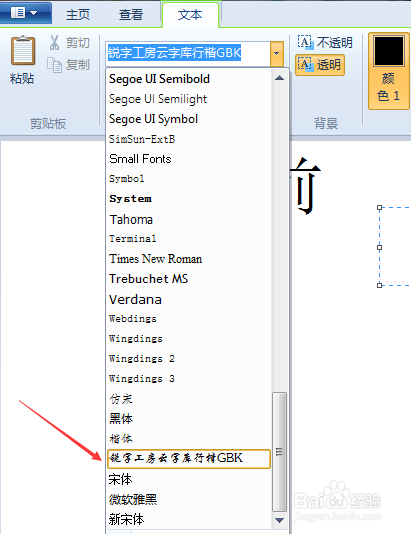
Task: Switch to the 文本 tab
Action: click(x=190, y=14)
